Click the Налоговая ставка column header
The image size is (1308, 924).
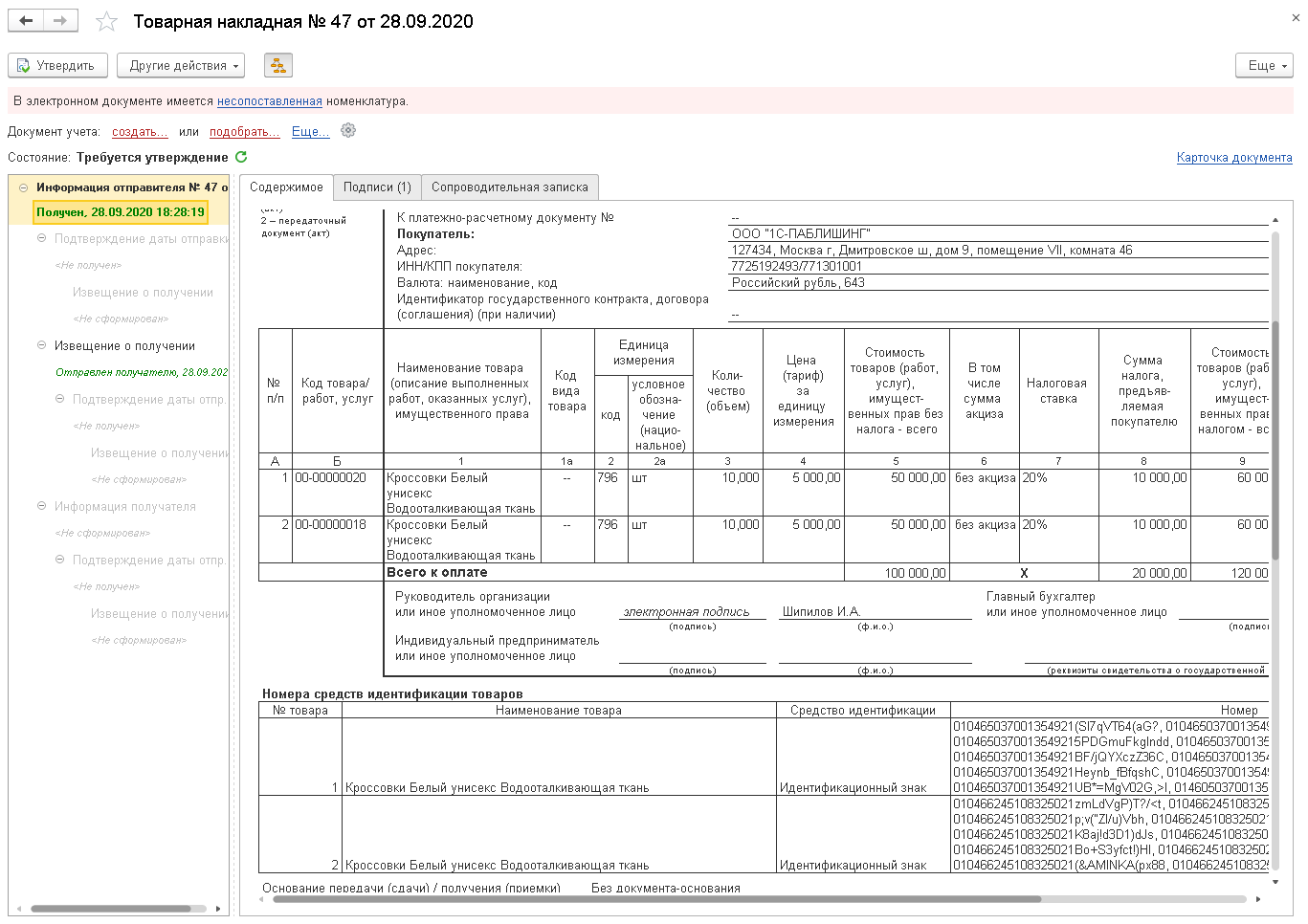[x=1058, y=391]
